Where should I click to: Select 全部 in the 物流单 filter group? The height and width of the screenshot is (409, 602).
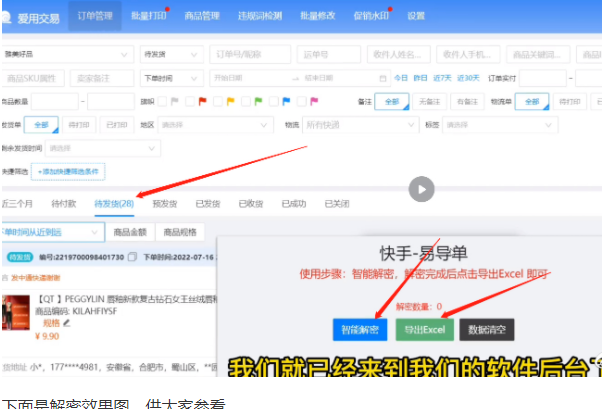532,101
